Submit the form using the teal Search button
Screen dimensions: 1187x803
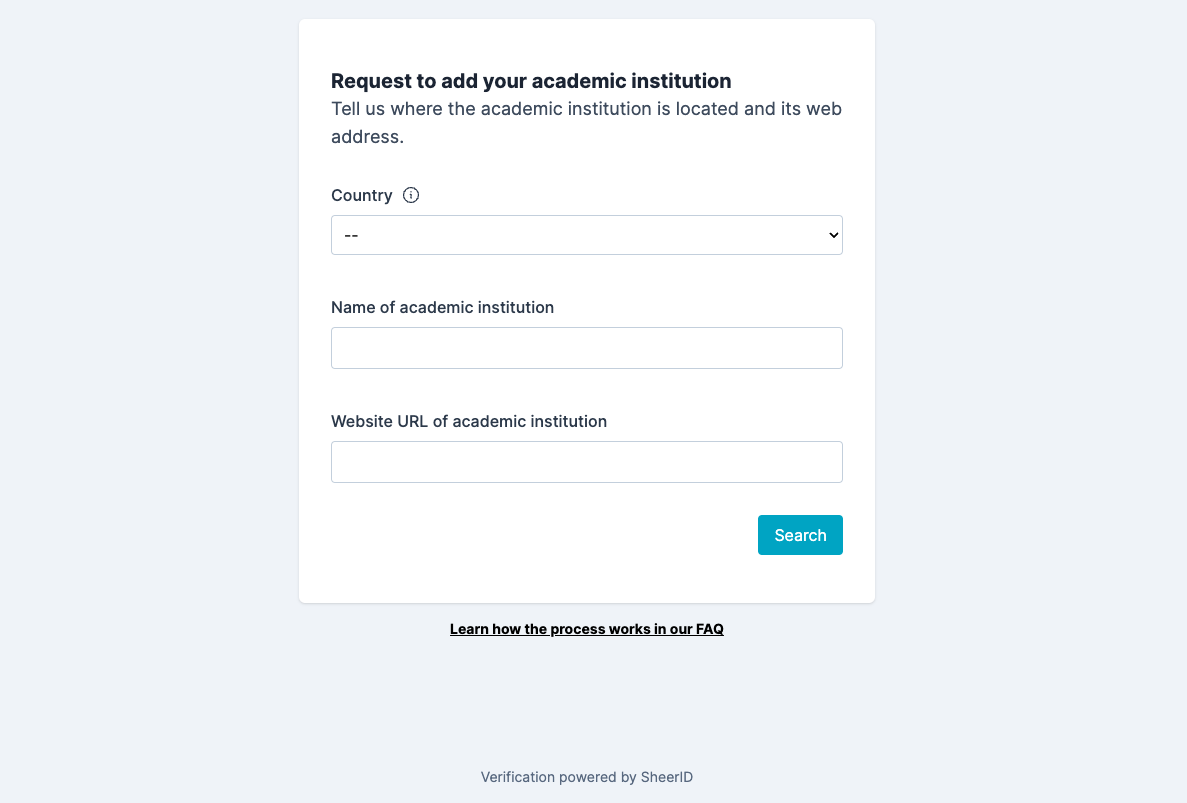point(800,535)
